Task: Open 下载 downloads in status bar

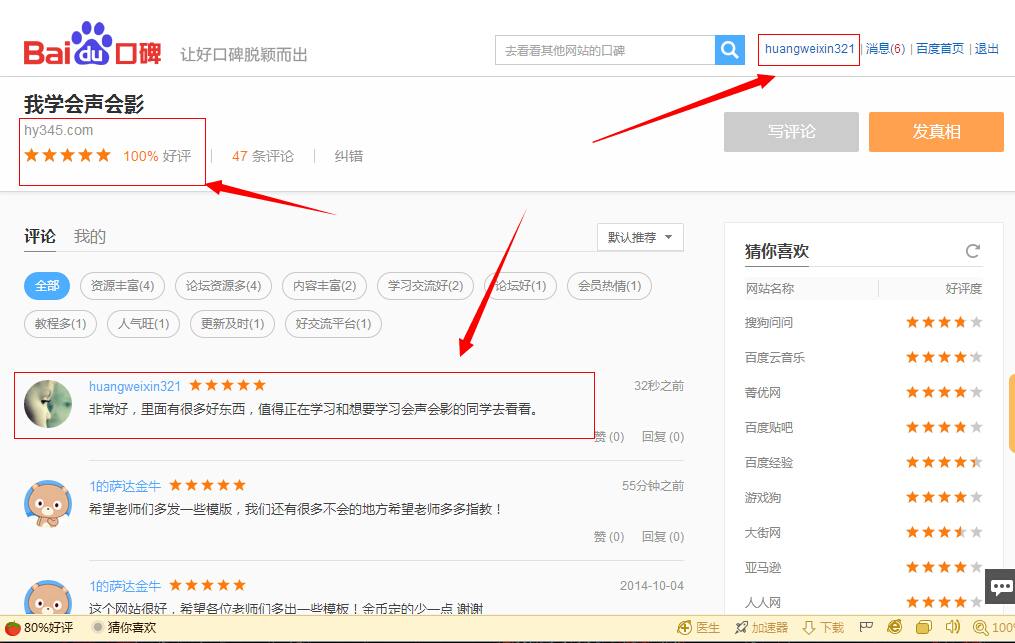Action: click(823, 627)
